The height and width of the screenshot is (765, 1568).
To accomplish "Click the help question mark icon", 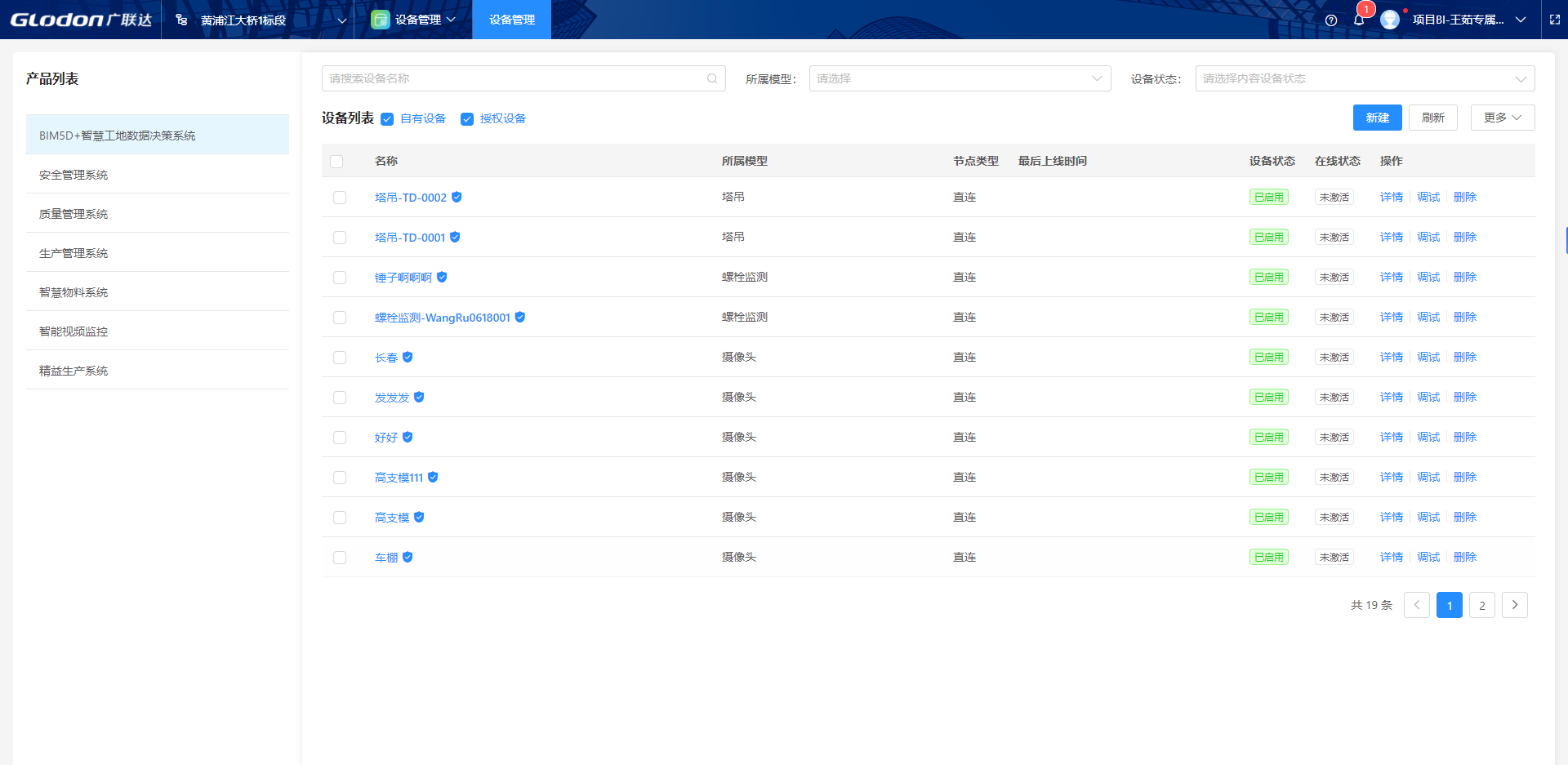I will pos(1331,20).
